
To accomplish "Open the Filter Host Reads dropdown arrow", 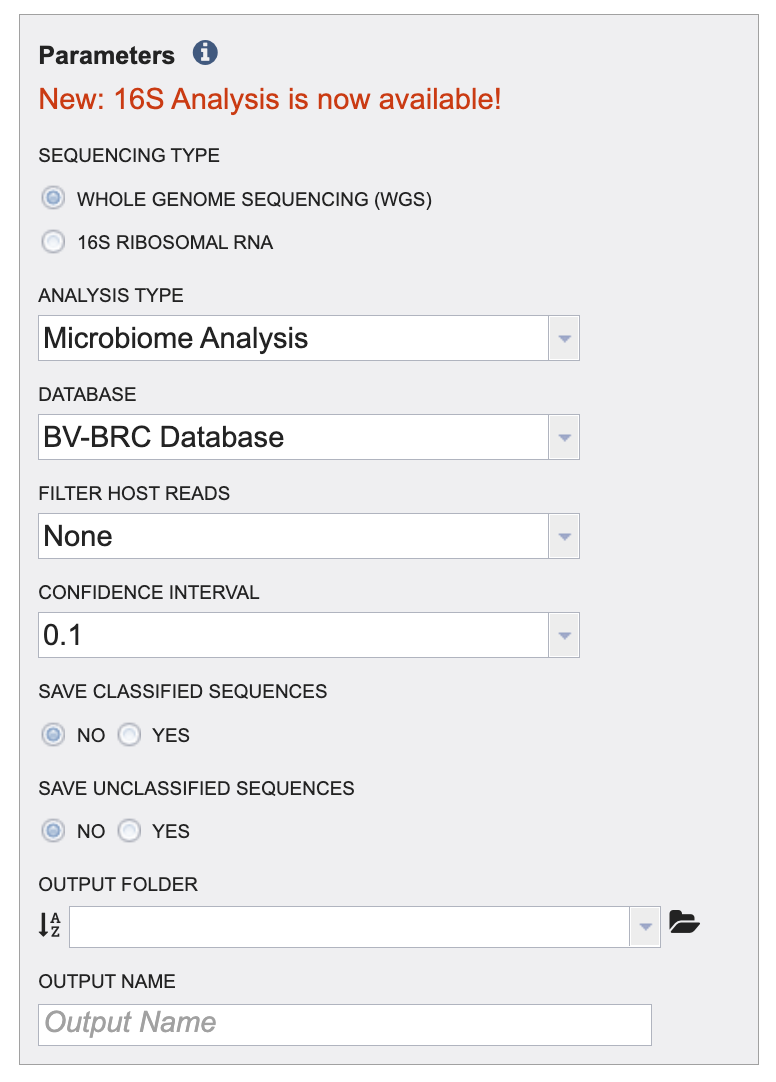I will tap(564, 535).
